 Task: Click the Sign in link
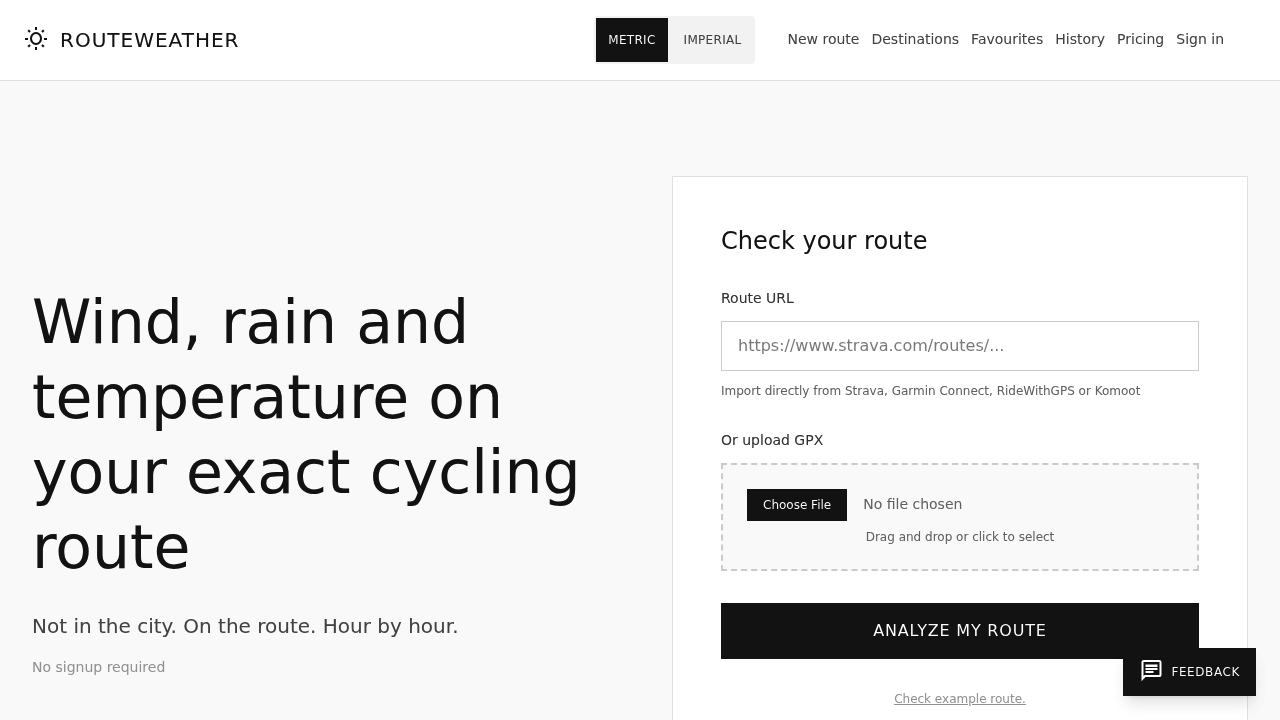point(1200,39)
